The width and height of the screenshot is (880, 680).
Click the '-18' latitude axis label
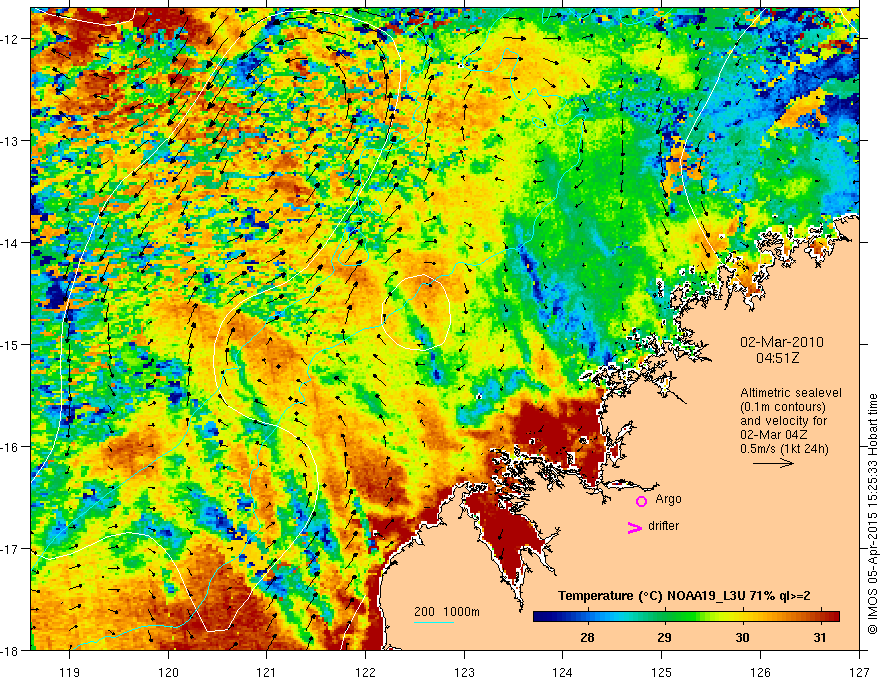pos(12,650)
